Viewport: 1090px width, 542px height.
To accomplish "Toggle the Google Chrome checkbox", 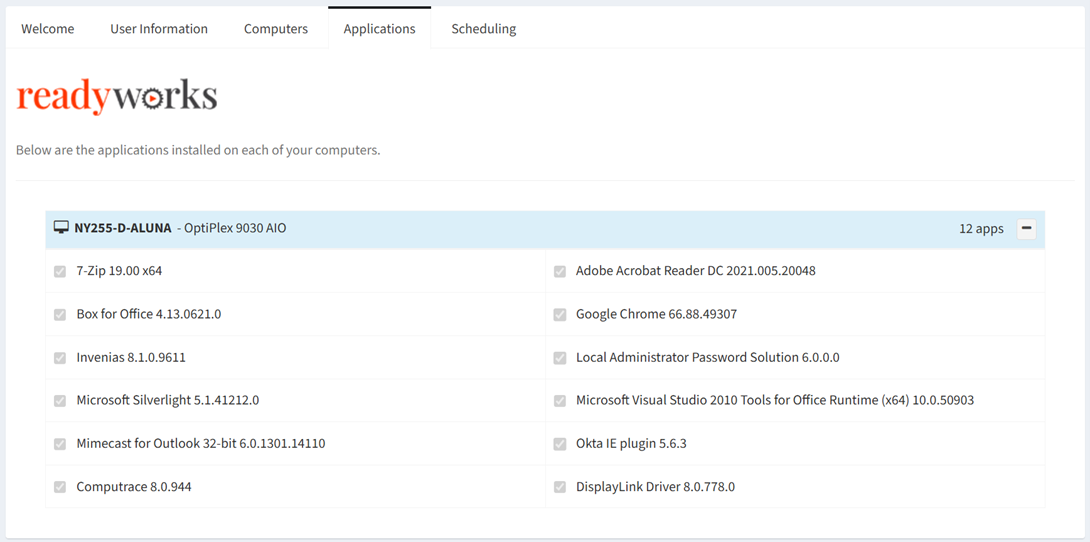I will point(560,314).
